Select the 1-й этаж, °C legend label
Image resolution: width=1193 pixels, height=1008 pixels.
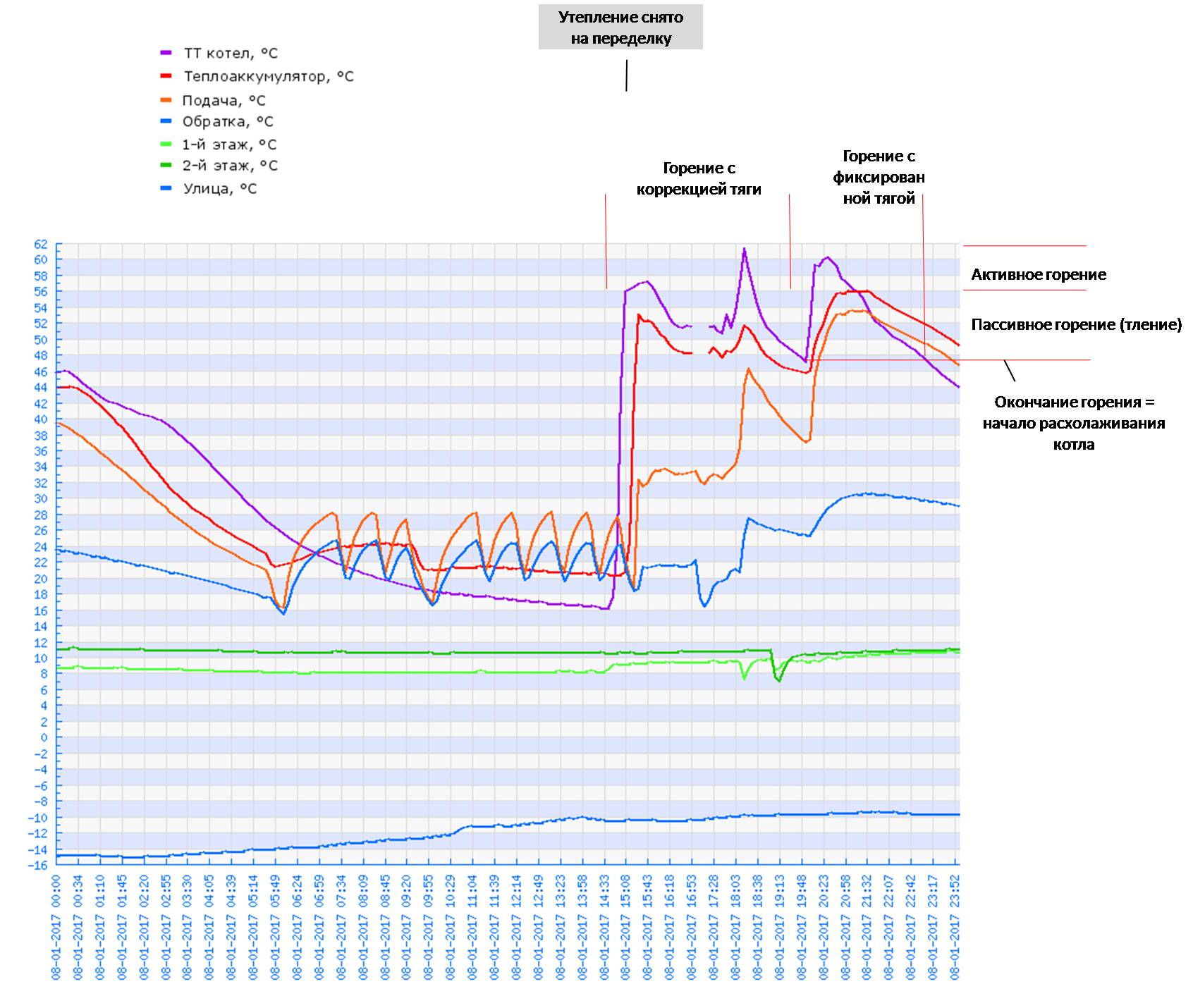tap(229, 145)
